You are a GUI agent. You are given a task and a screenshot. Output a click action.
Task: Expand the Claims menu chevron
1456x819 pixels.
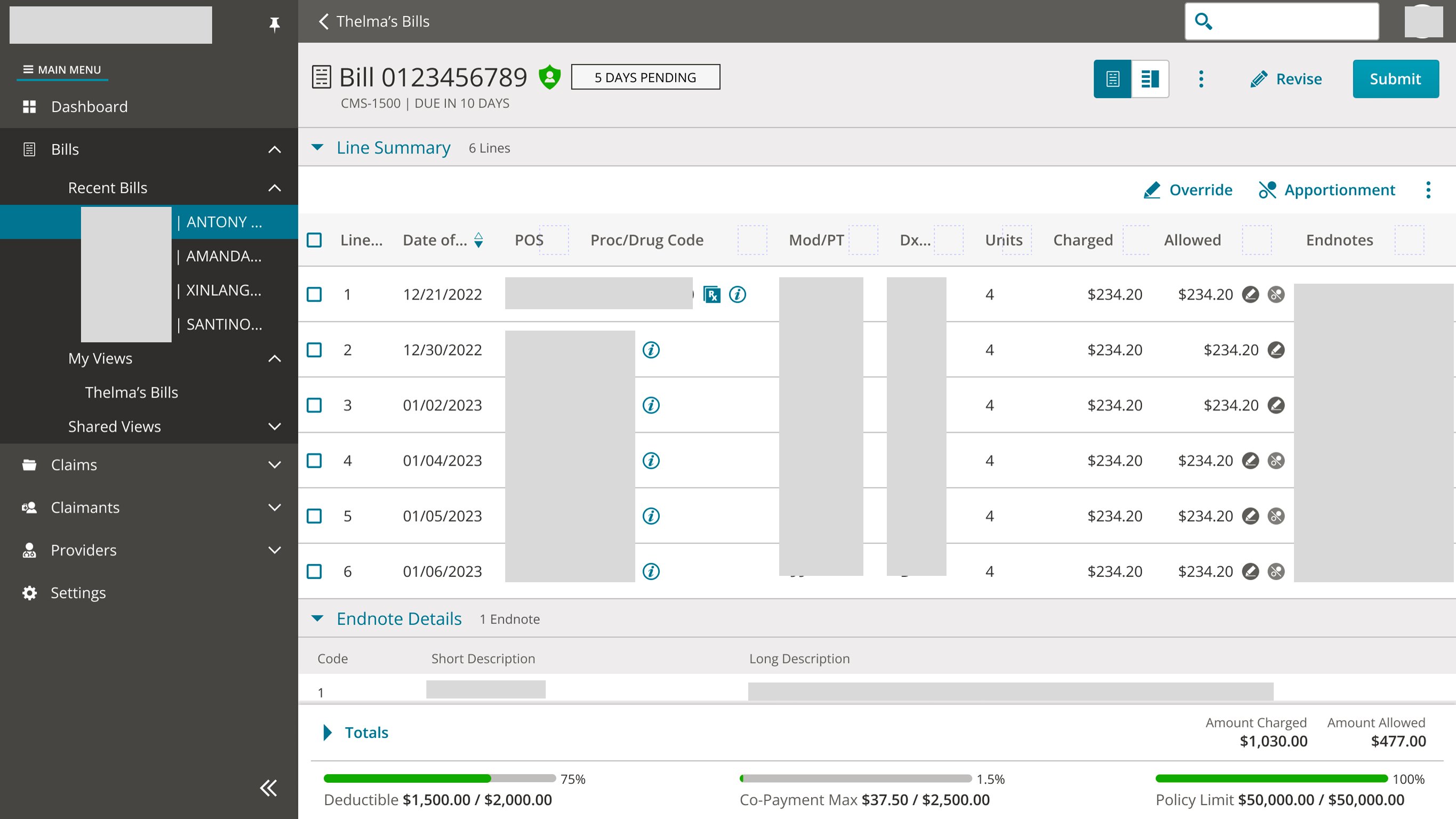274,465
